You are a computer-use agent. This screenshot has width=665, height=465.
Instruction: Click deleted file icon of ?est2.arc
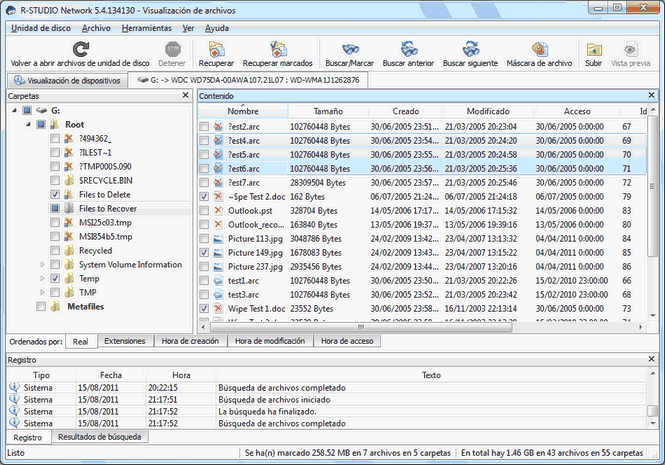tap(218, 126)
